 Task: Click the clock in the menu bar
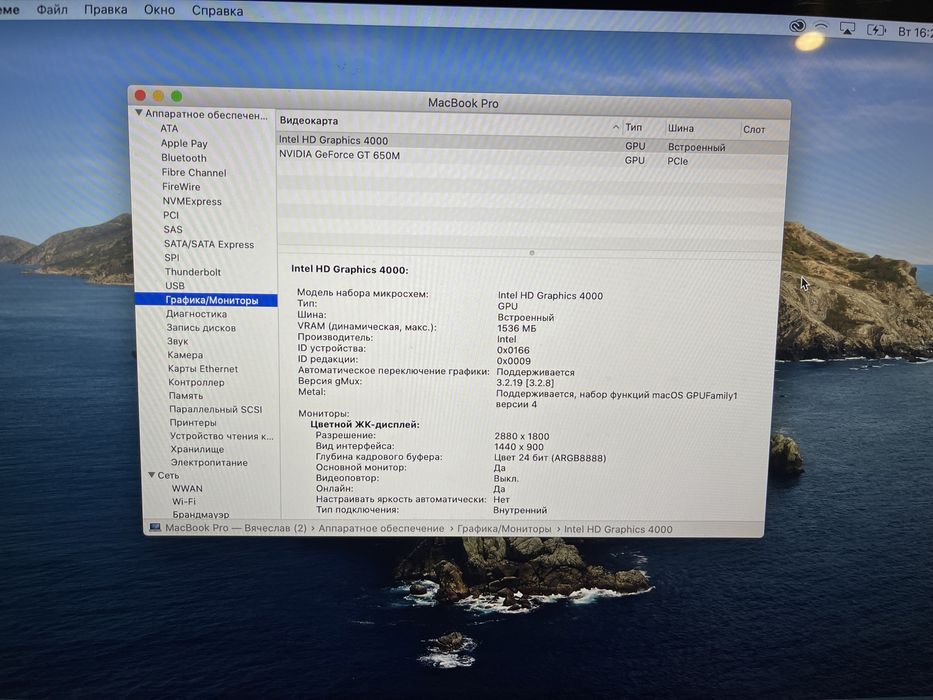pyautogui.click(x=915, y=32)
